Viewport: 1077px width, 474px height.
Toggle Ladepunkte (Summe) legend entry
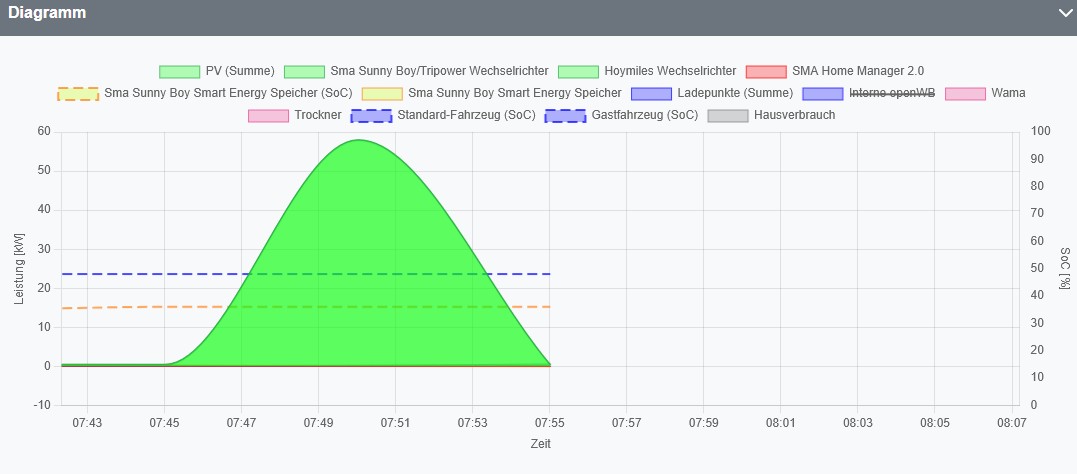[651, 93]
